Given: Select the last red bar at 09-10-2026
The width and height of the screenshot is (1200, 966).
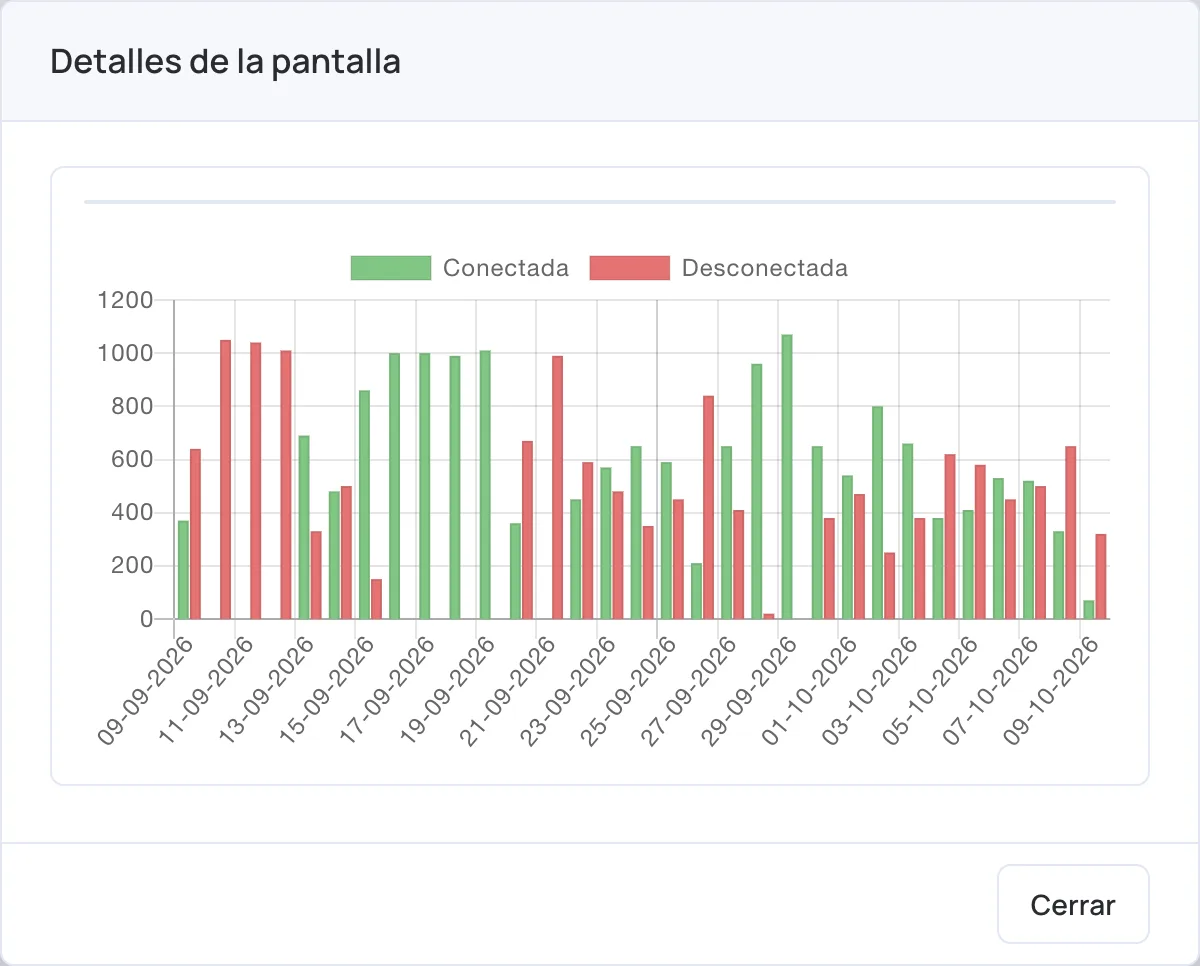Looking at the screenshot, I should coord(1101,577).
